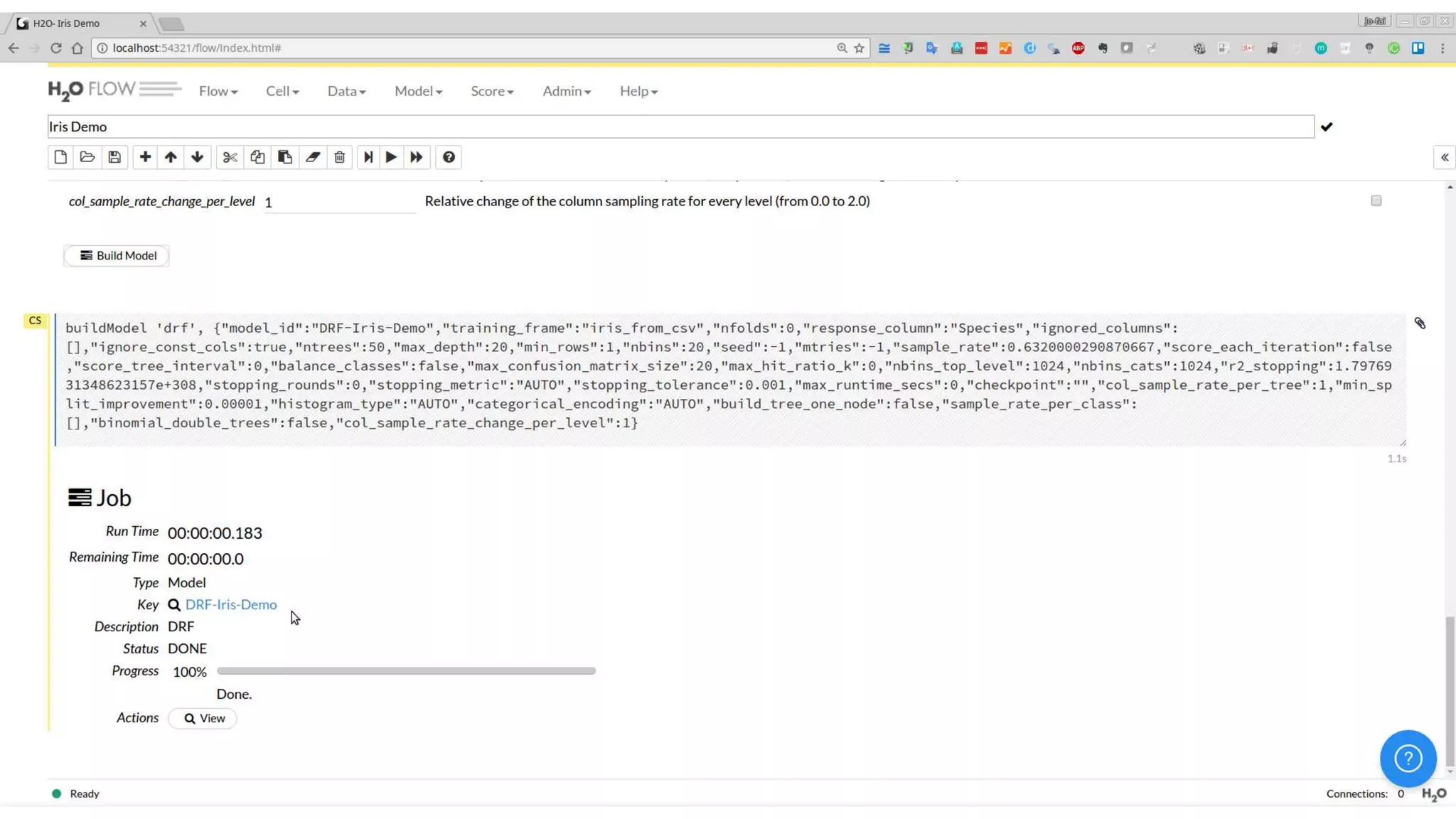Collapse the sidebar with double-chevron button
1456x819 pixels.
click(x=1444, y=157)
